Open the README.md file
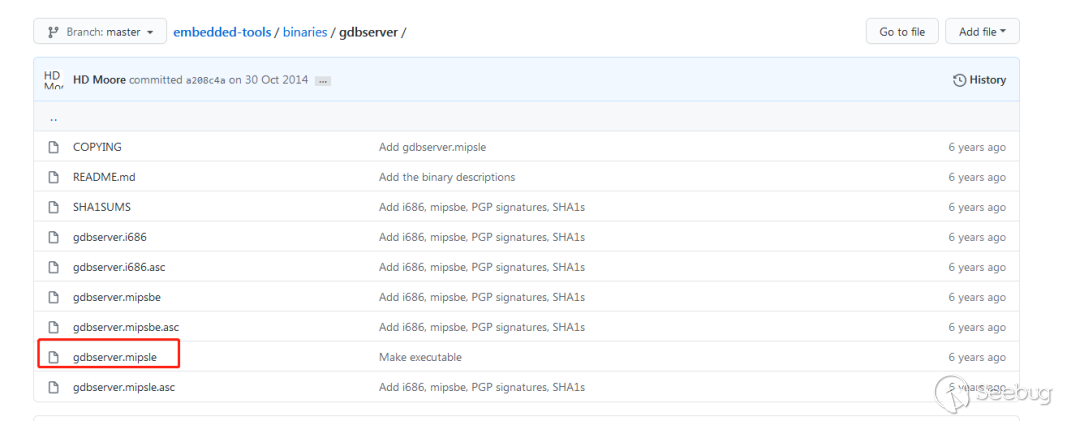 104,177
